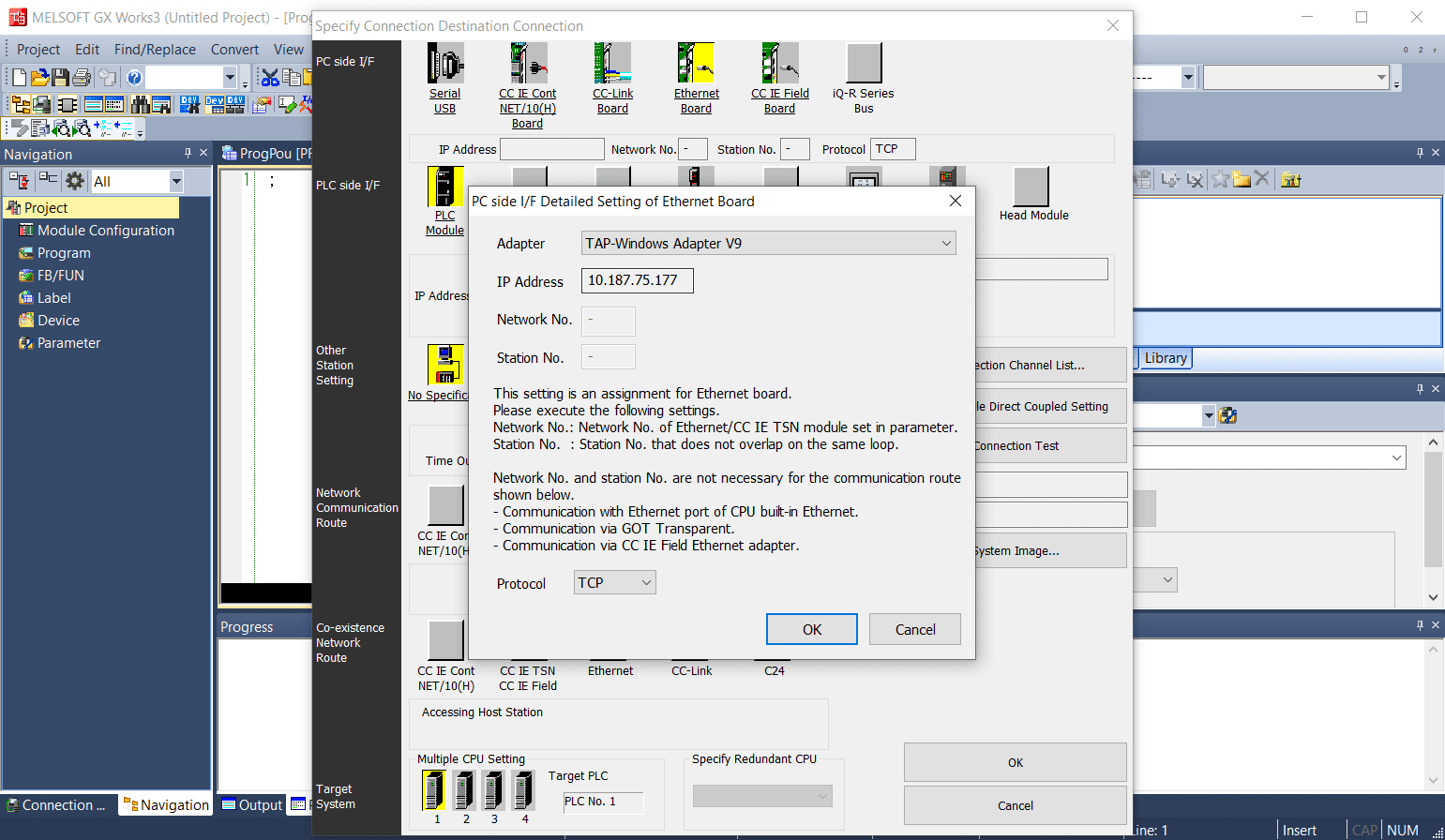Toggle pin on the Output panel

[1420, 624]
